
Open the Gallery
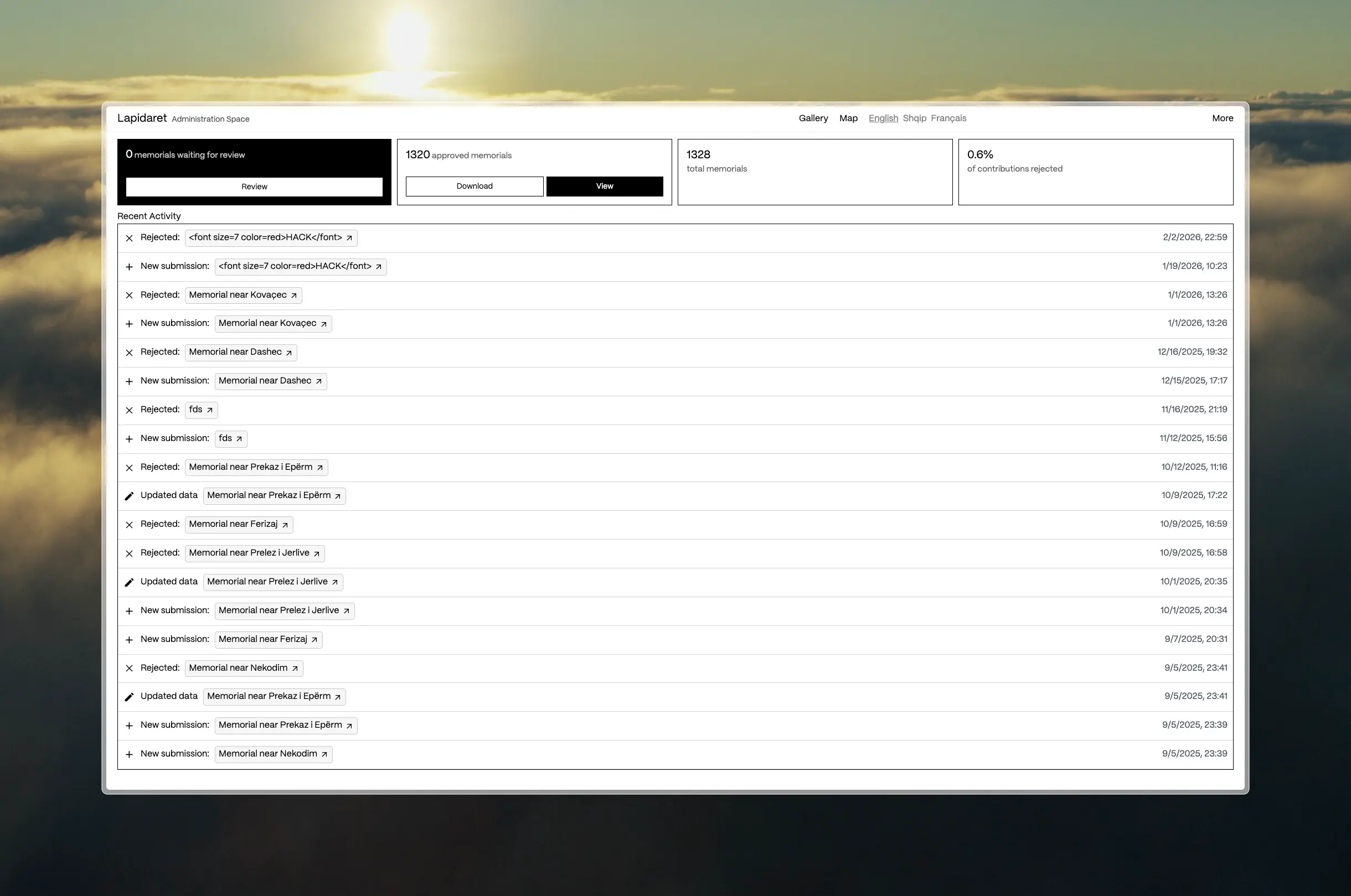[x=813, y=118]
